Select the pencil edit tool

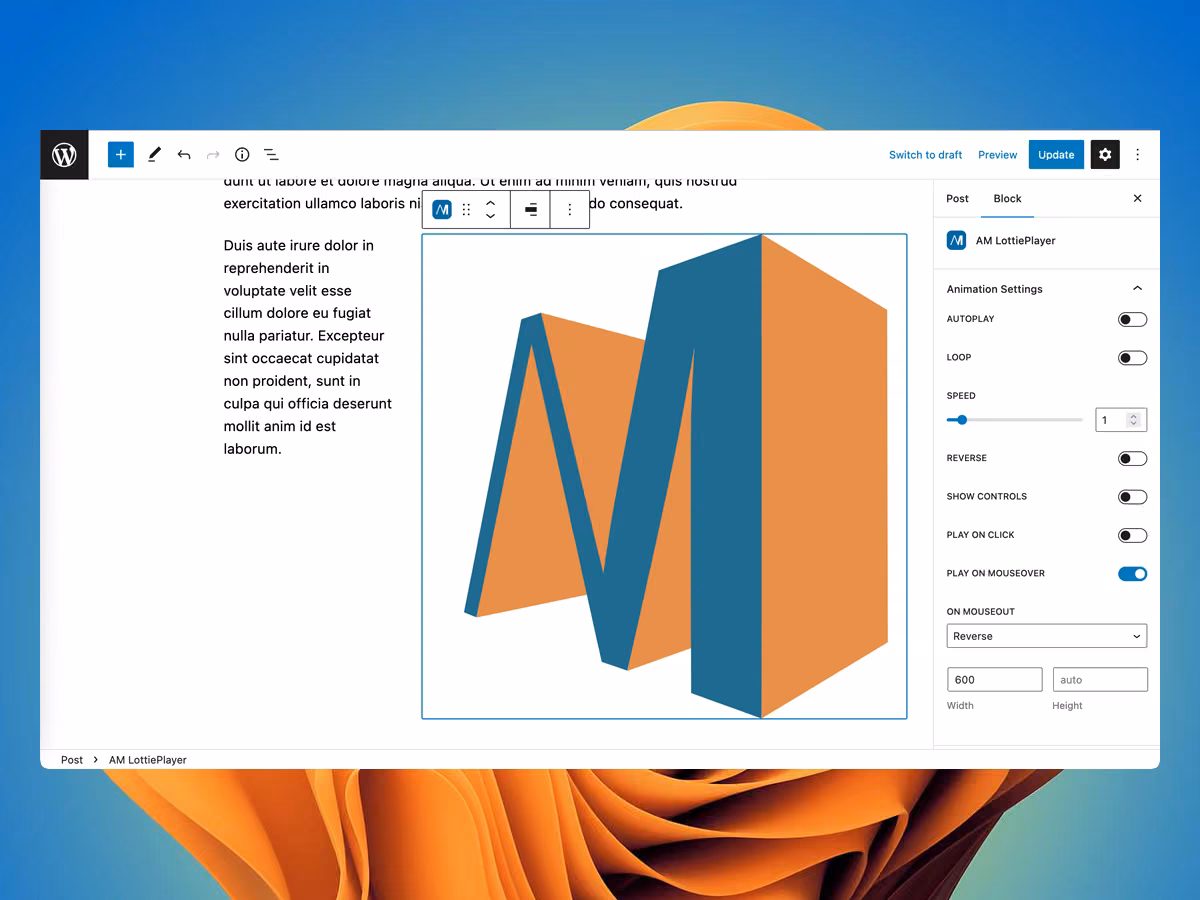[x=154, y=155]
